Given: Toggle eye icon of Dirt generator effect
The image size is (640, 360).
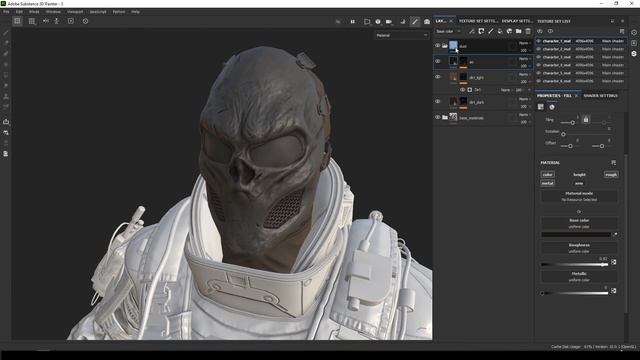Looking at the screenshot, I should pos(462,90).
